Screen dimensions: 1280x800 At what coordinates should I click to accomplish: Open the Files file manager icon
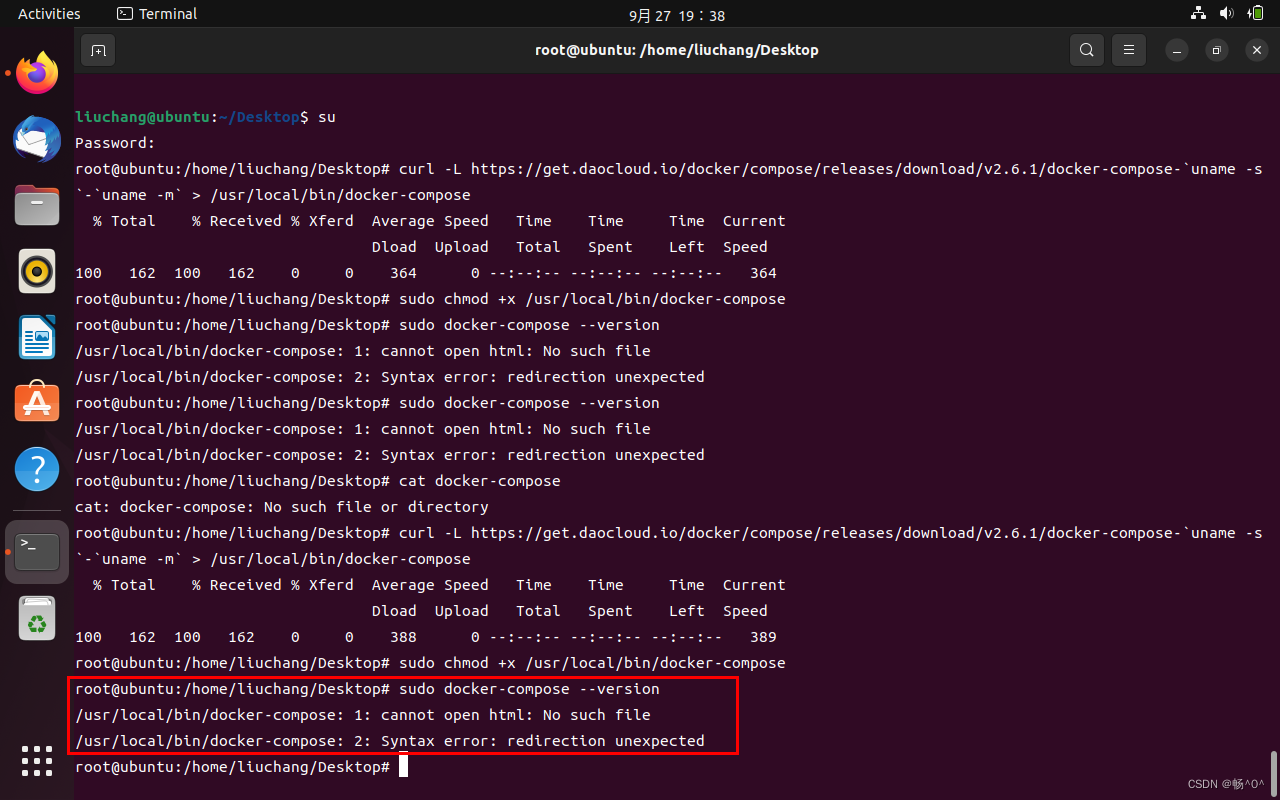tap(37, 207)
